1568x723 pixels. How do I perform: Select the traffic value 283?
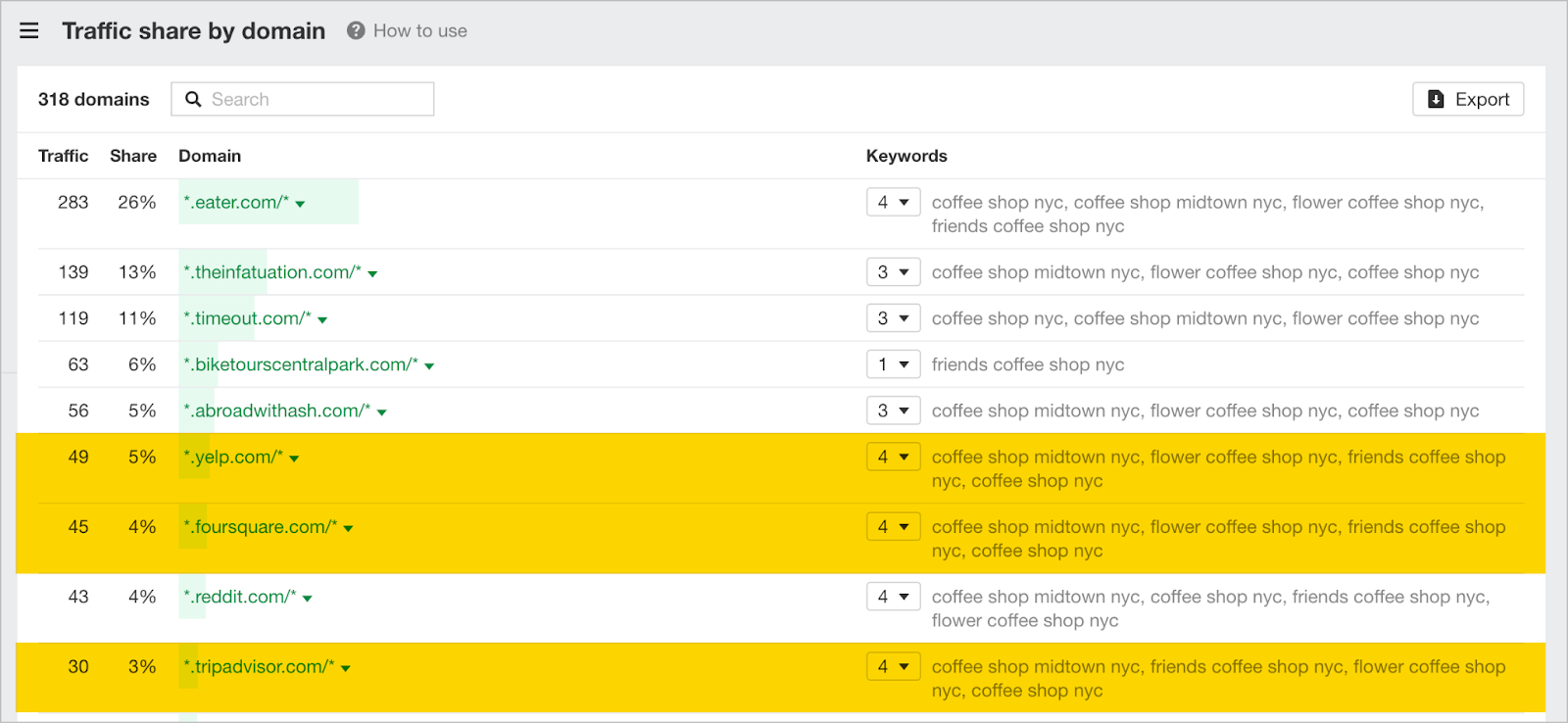tap(73, 202)
